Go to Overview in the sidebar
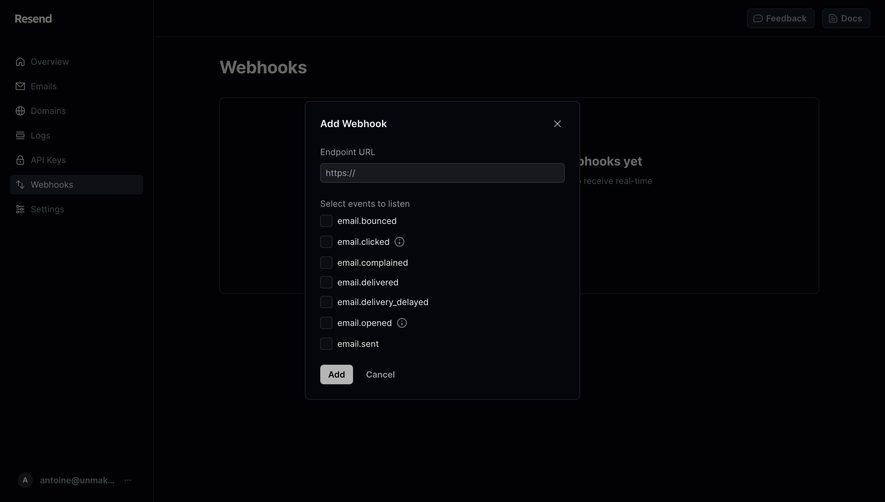The width and height of the screenshot is (885, 502). (76, 62)
